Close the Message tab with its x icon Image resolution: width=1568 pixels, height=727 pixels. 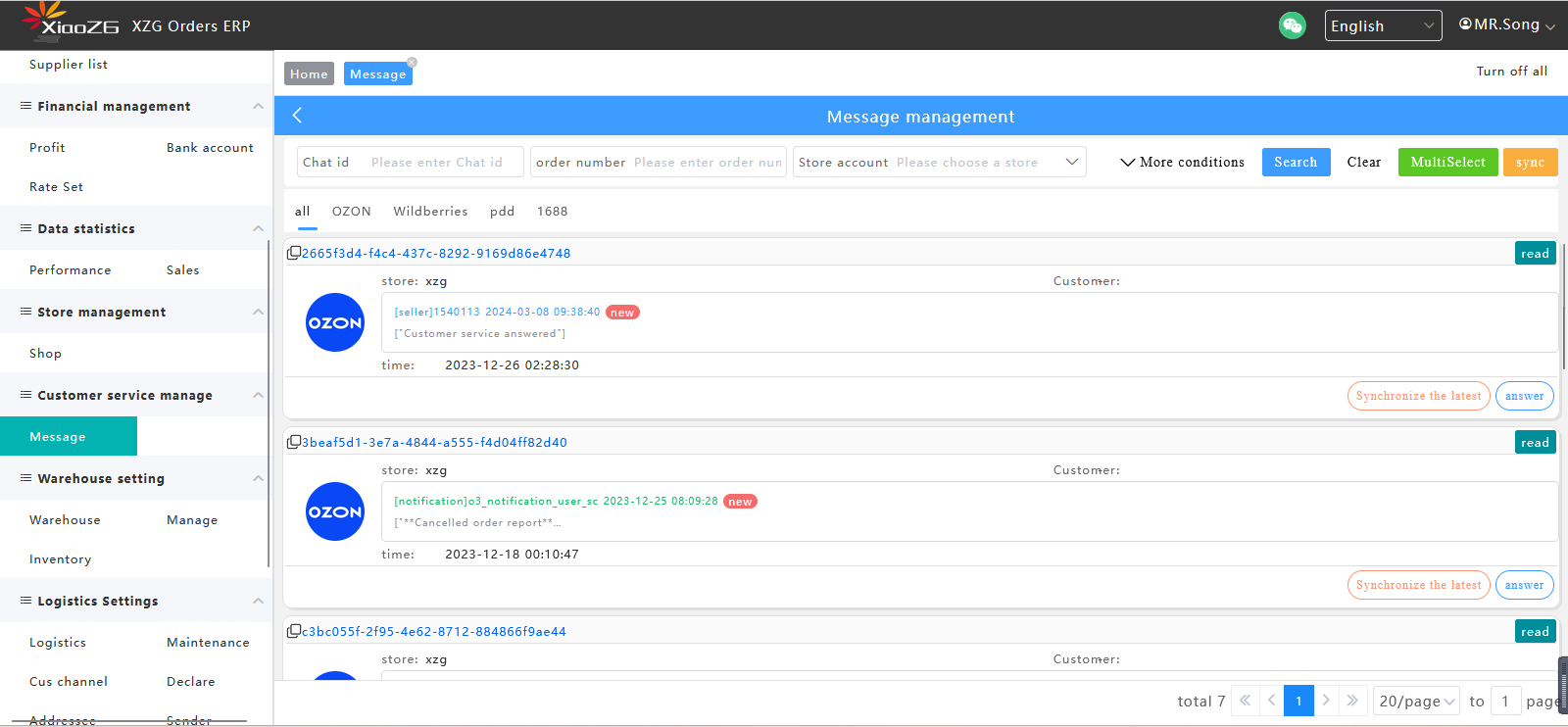tap(412, 63)
